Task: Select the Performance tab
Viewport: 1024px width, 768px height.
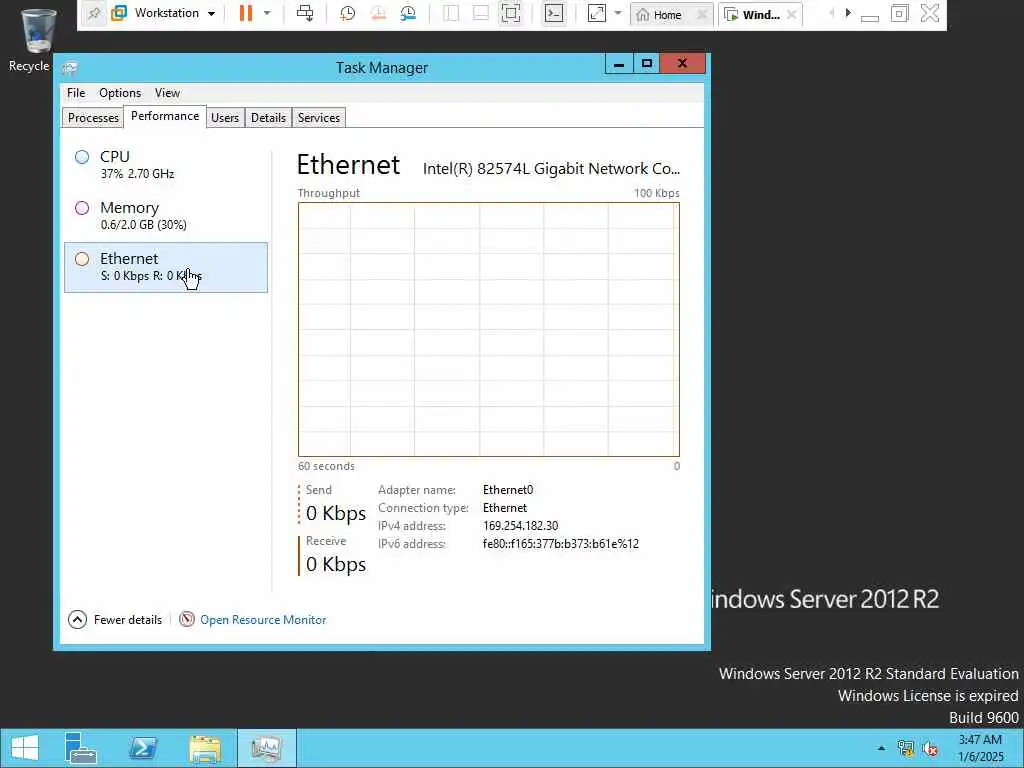Action: (x=165, y=116)
